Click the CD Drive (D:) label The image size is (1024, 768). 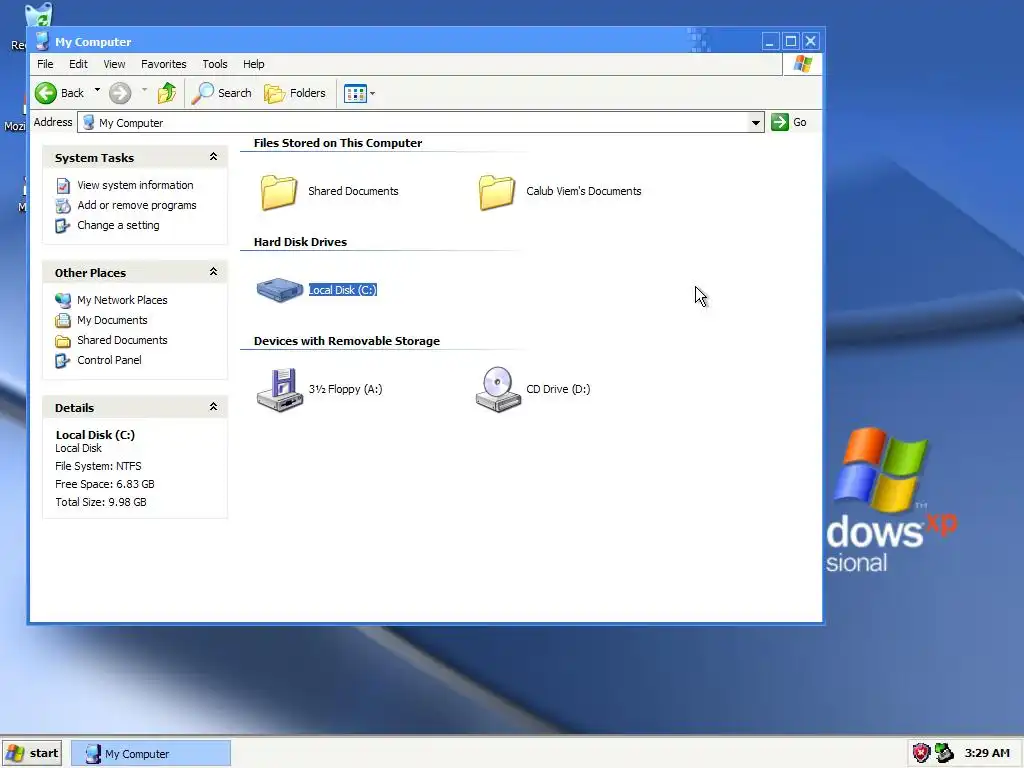pyautogui.click(x=558, y=389)
